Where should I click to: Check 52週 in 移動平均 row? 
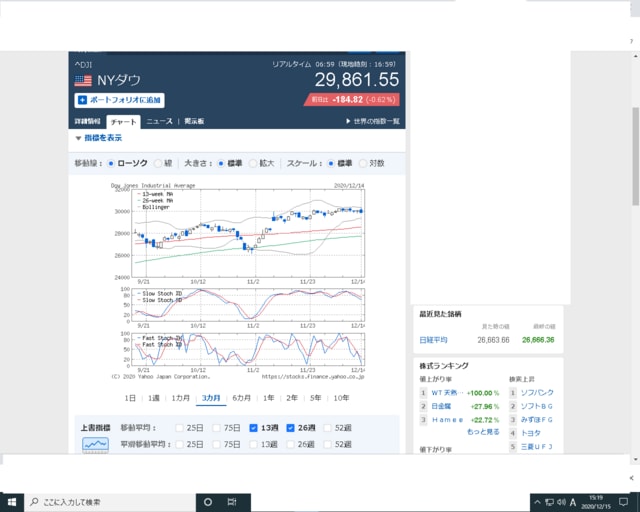(327, 428)
